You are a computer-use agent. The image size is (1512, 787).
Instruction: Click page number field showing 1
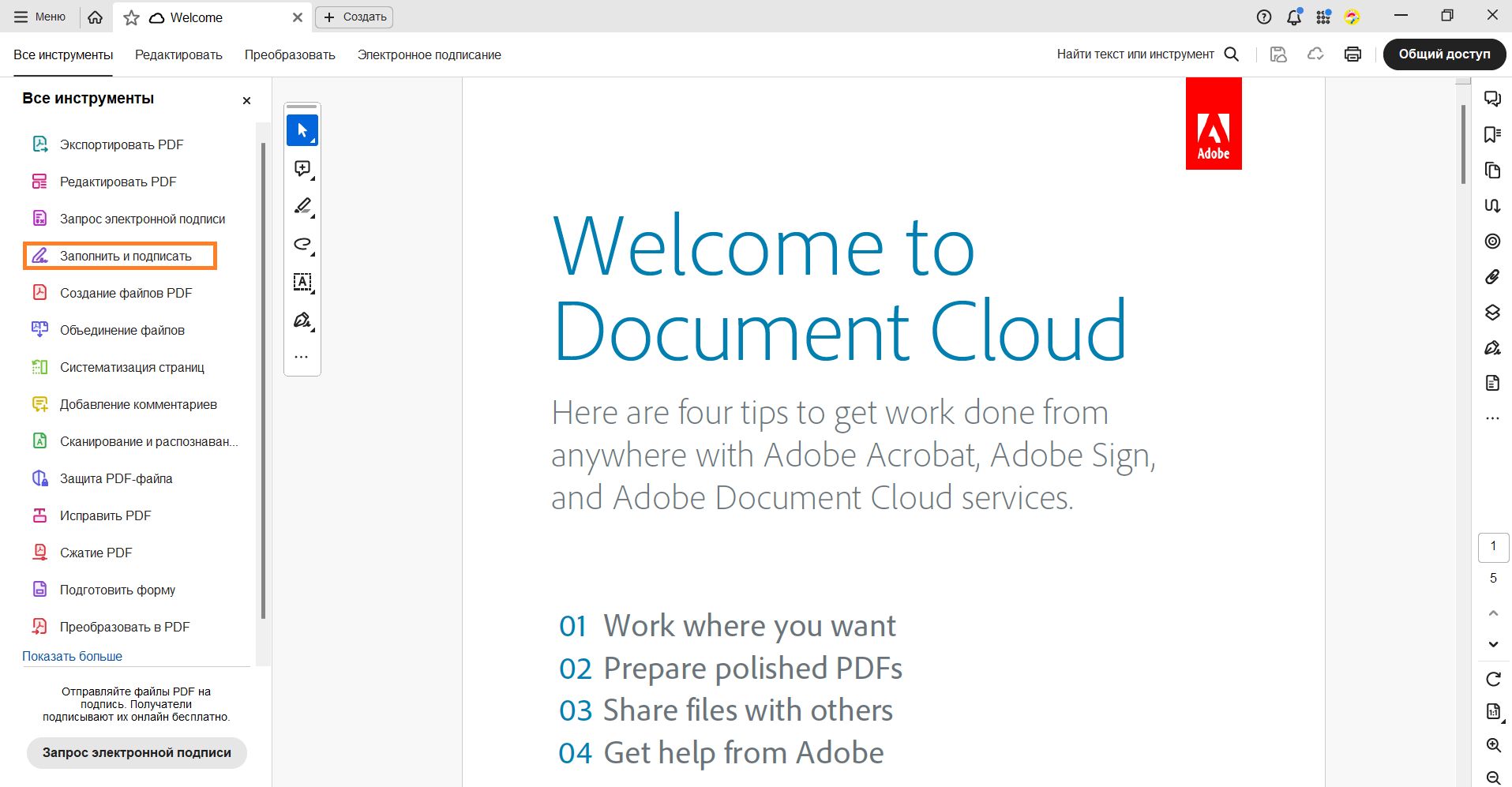1493,546
